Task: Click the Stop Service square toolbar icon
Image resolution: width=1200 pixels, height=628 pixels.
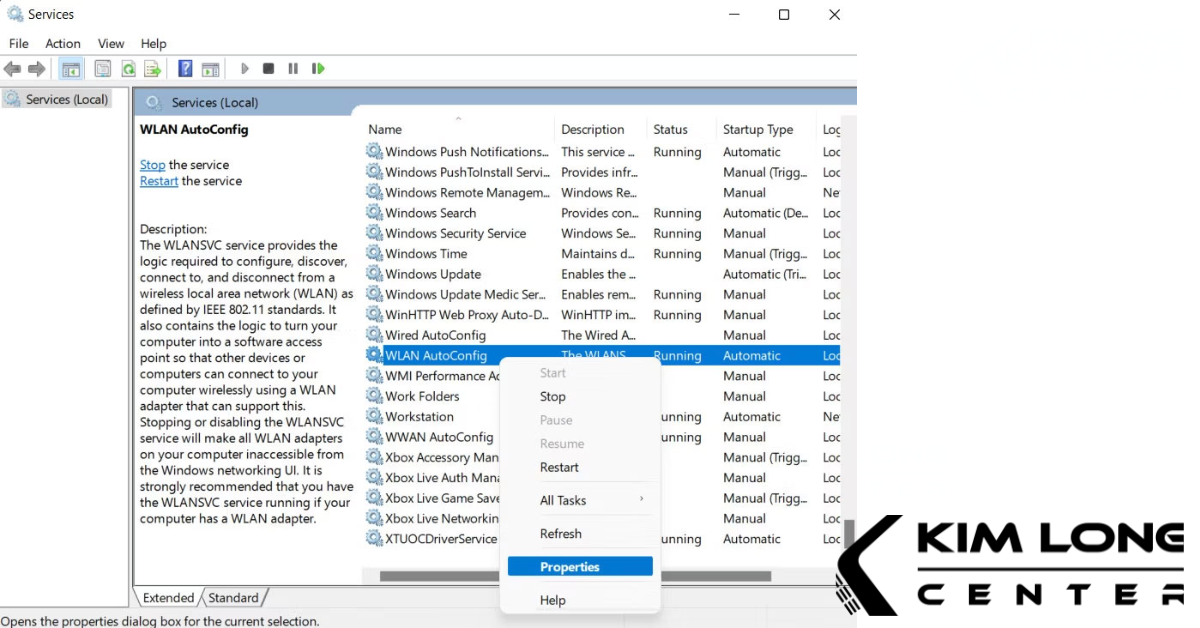Action: pos(268,69)
